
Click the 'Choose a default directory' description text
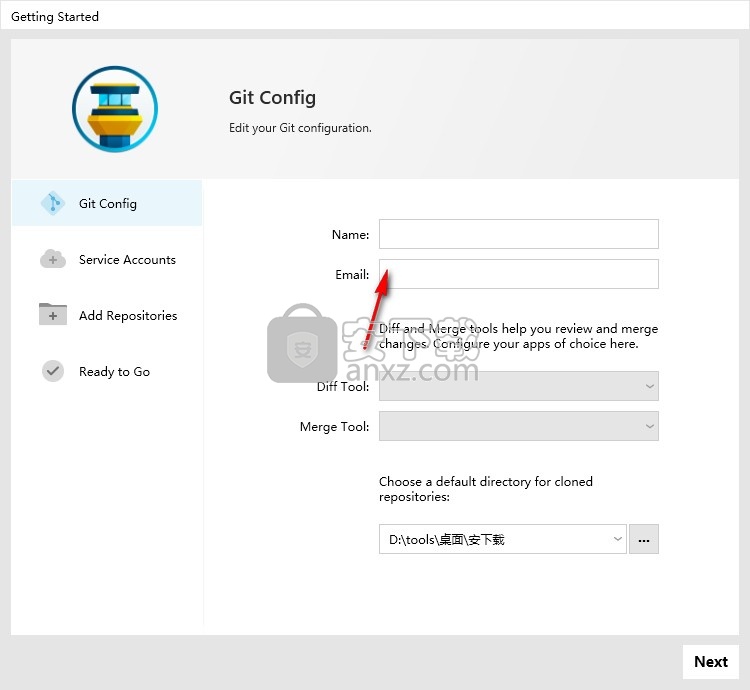(x=485, y=489)
